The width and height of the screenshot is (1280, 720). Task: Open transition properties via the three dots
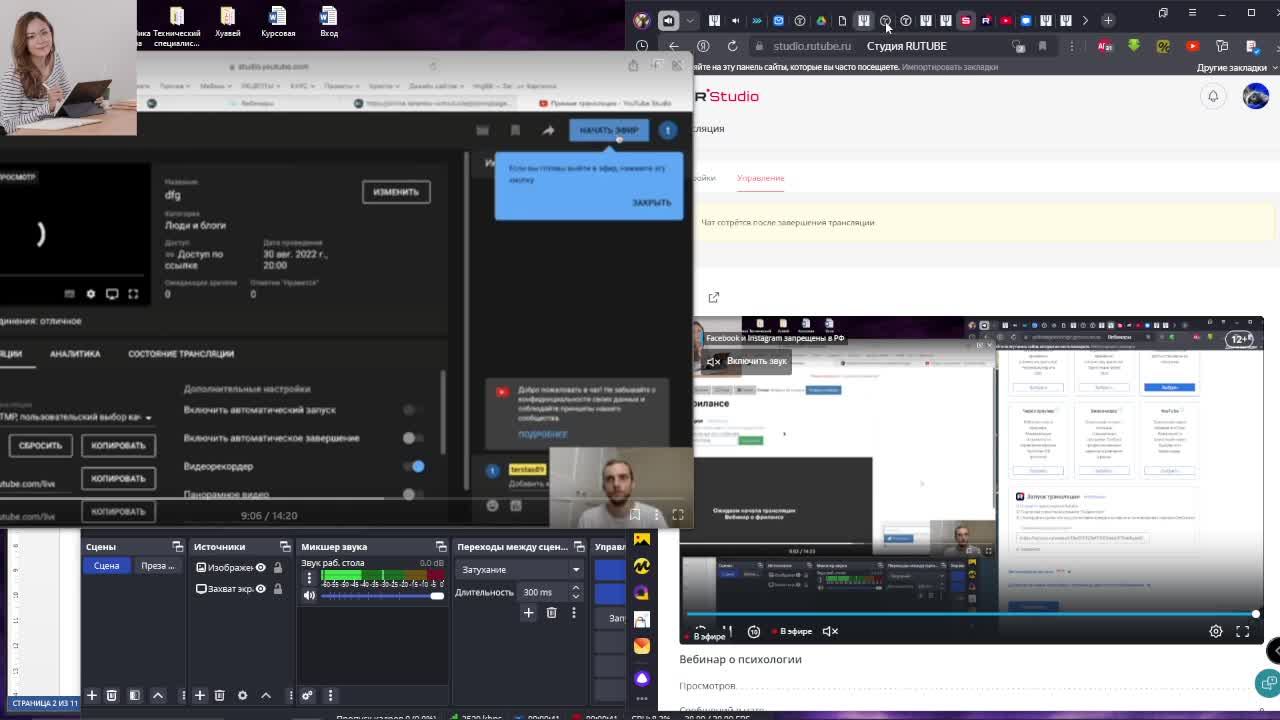(573, 612)
